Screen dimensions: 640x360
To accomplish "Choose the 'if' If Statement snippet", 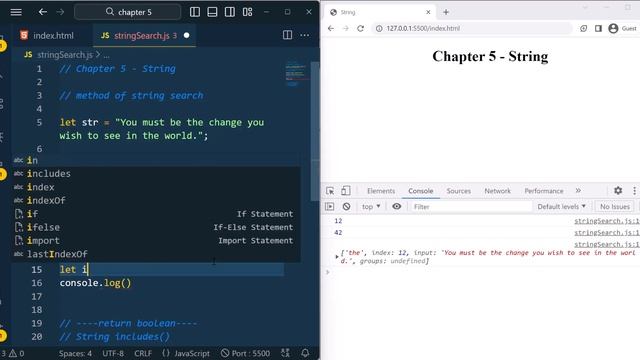I will coord(157,214).
